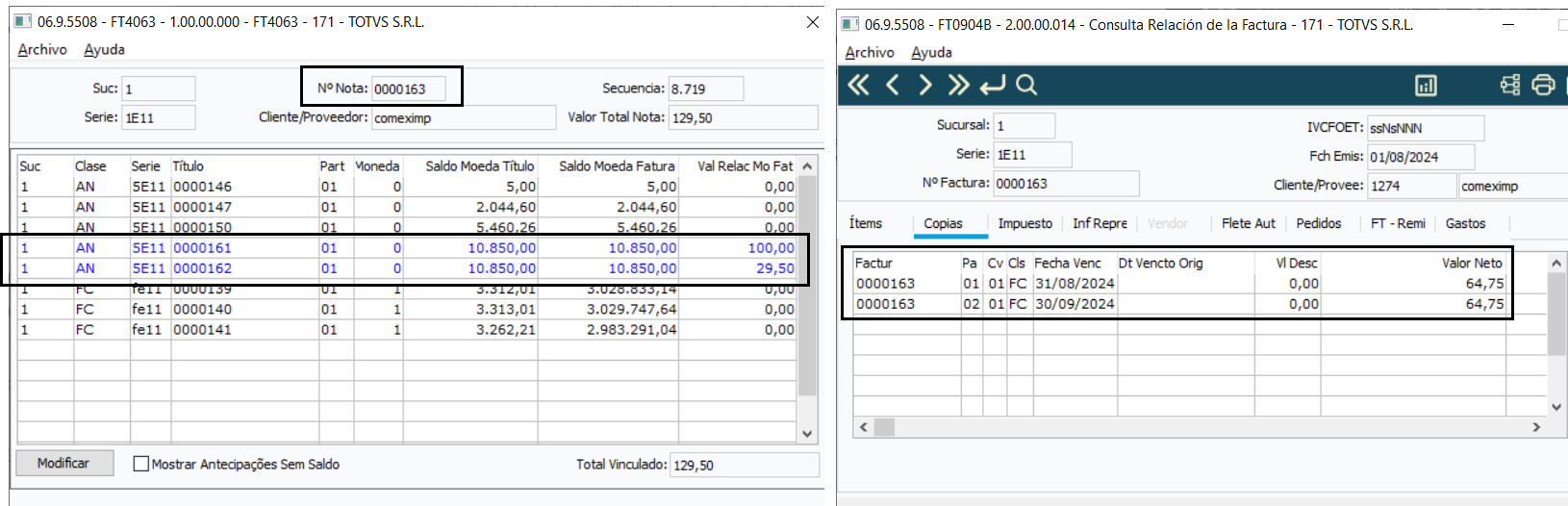Open Archivo menu in the FT4063 window
Image resolution: width=1568 pixels, height=506 pixels.
(x=42, y=50)
